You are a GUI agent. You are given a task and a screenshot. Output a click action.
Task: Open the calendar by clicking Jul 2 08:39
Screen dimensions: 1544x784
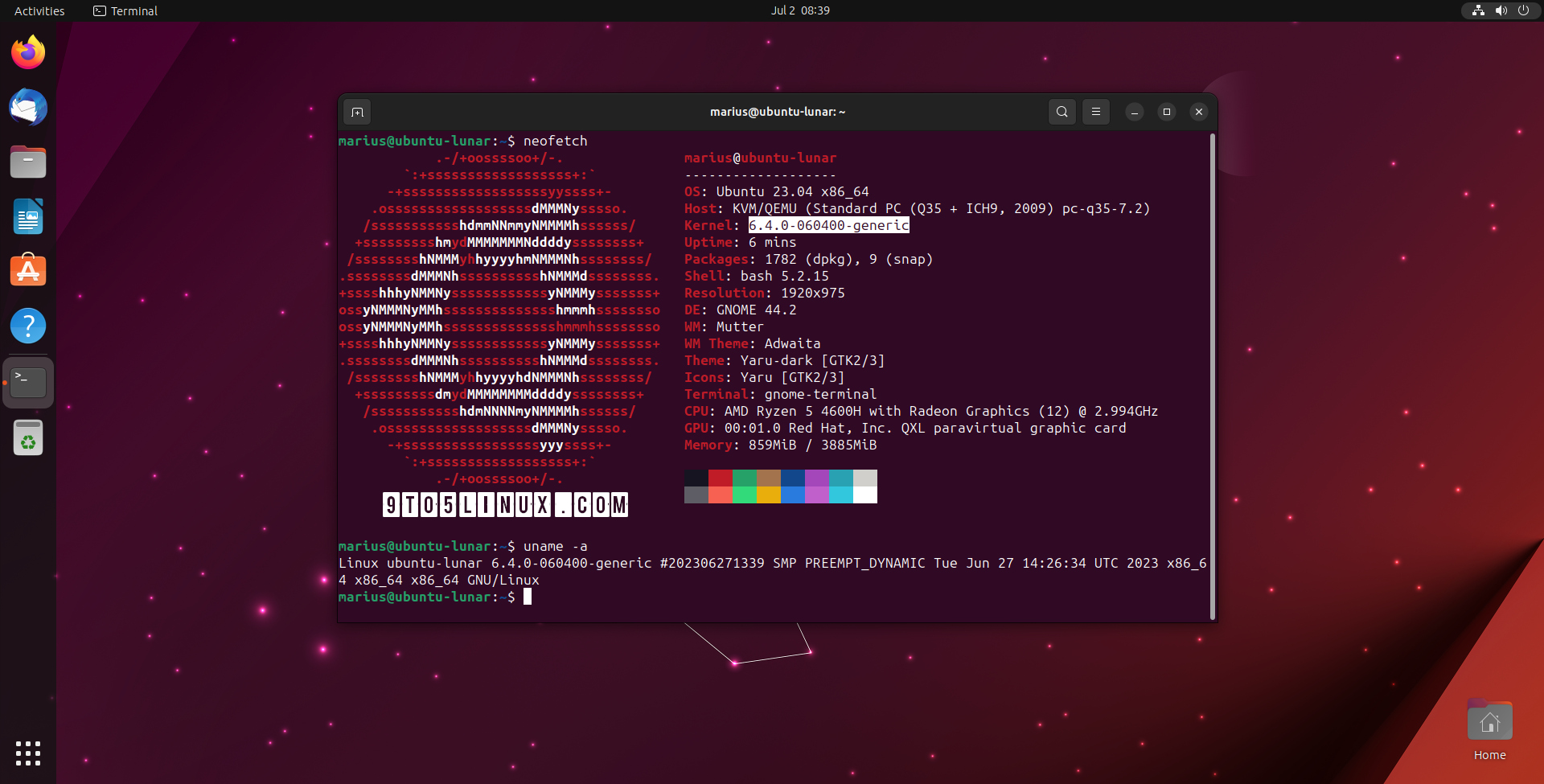800,10
